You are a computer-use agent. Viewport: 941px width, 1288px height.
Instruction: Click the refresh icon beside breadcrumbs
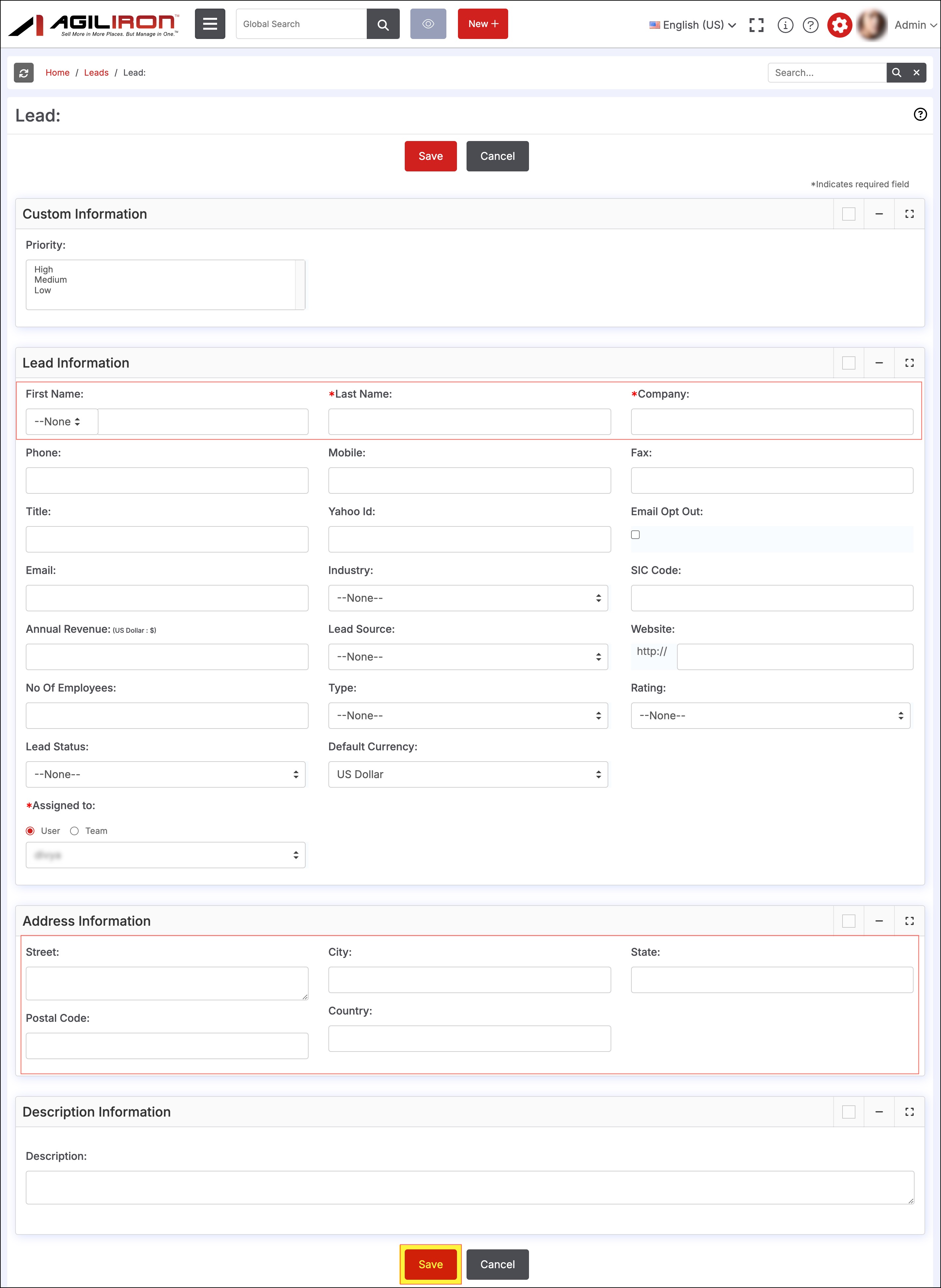coord(24,72)
